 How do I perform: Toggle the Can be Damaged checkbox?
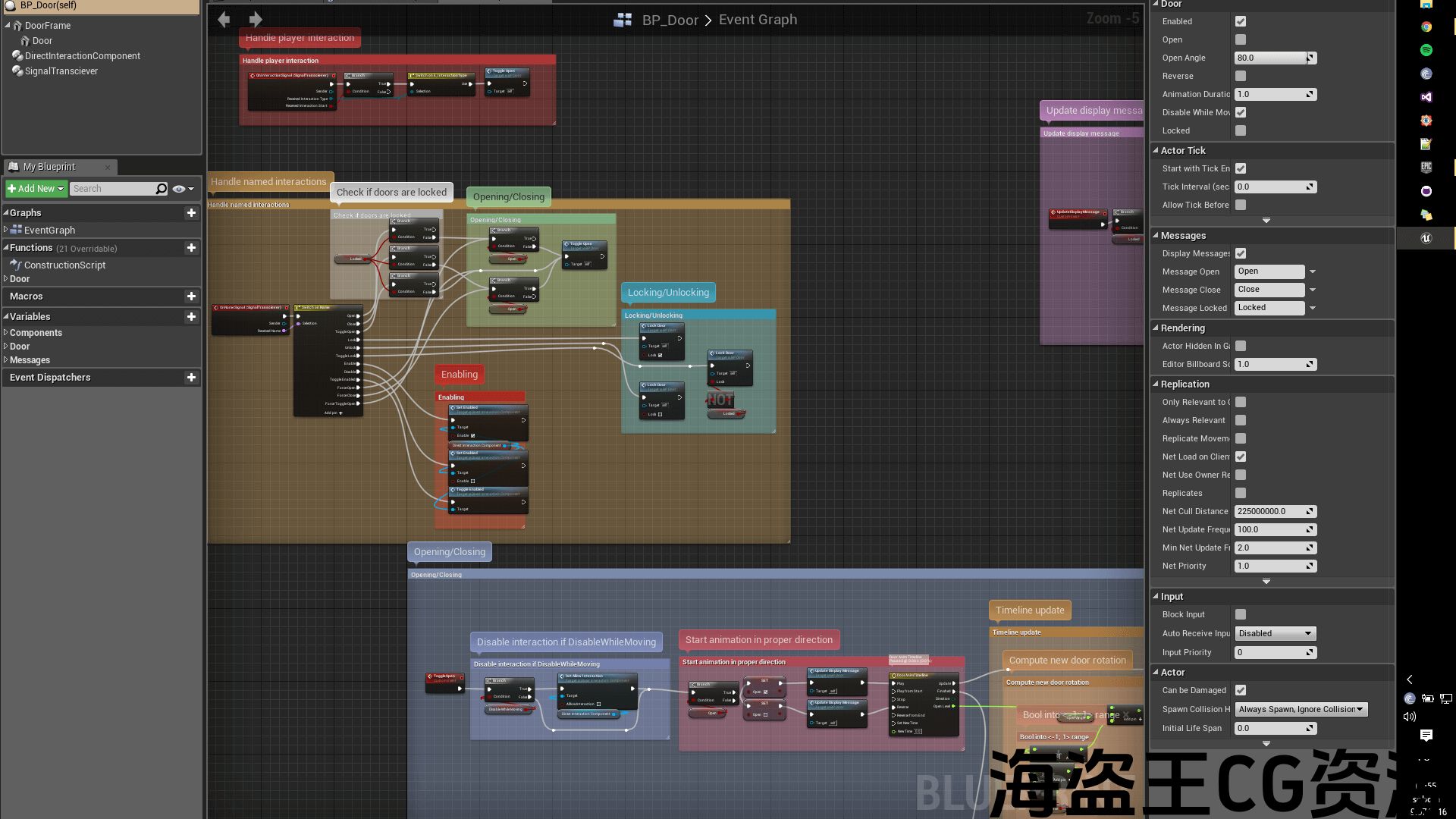click(1241, 690)
